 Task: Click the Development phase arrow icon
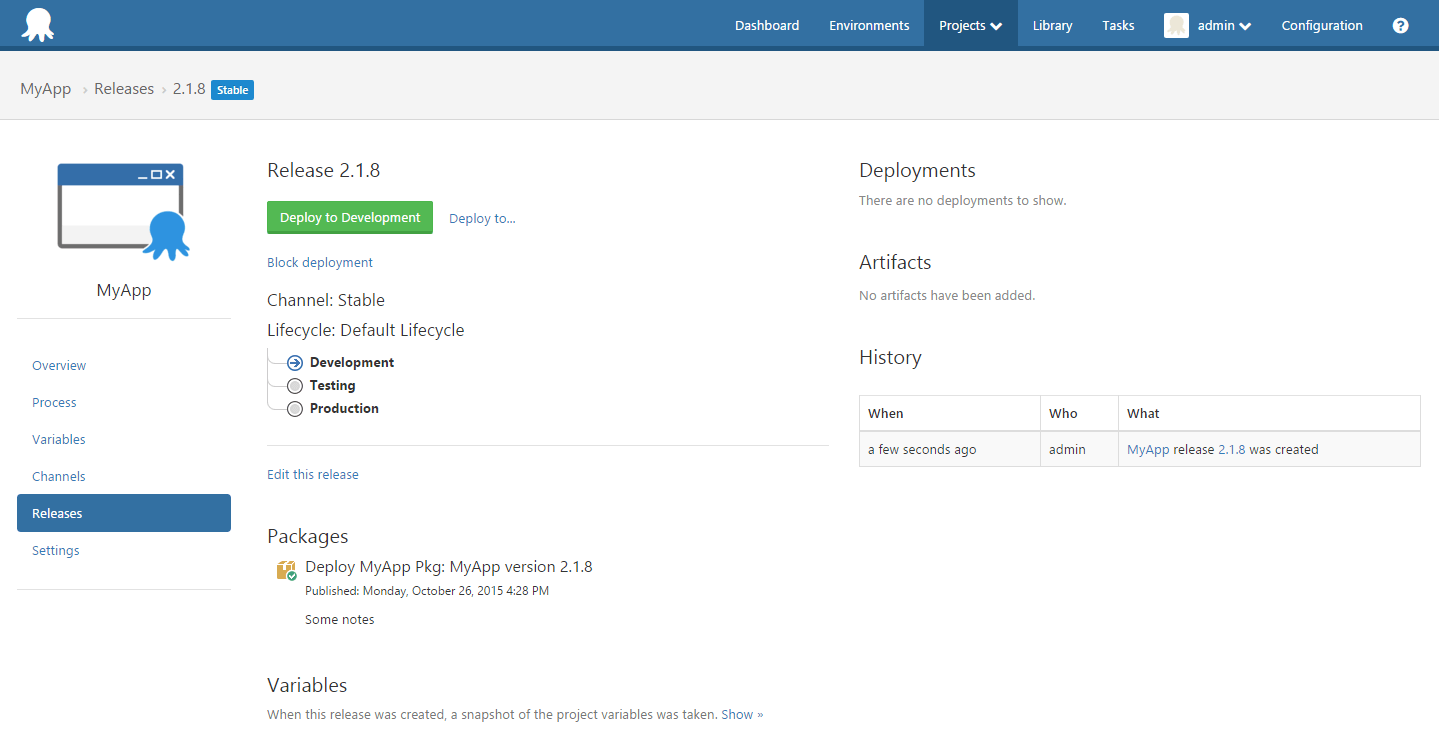point(294,363)
